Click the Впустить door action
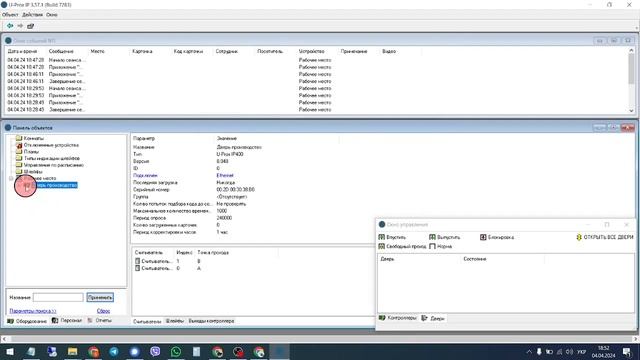 click(x=392, y=237)
